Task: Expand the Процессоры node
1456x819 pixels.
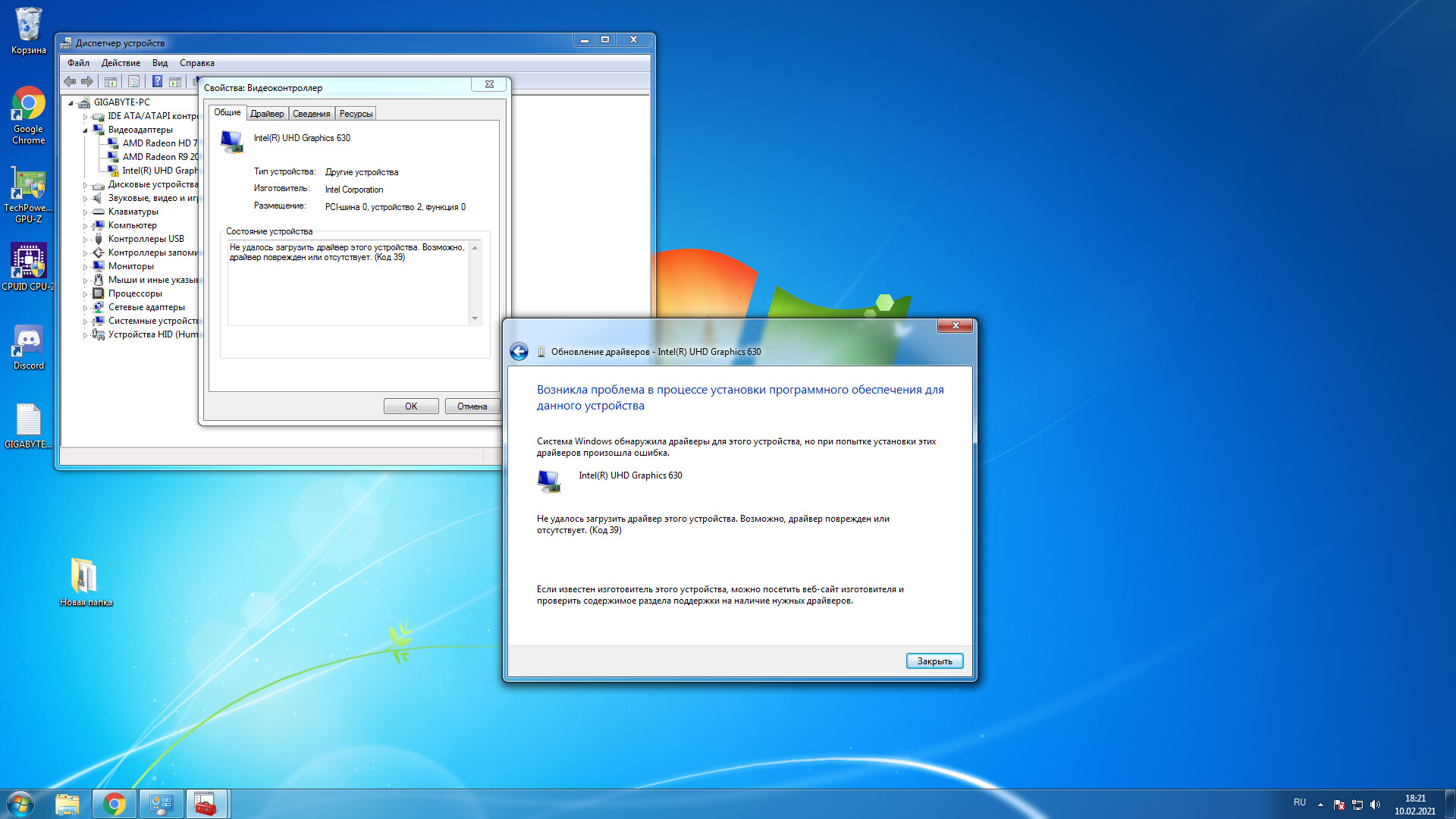Action: [85, 294]
